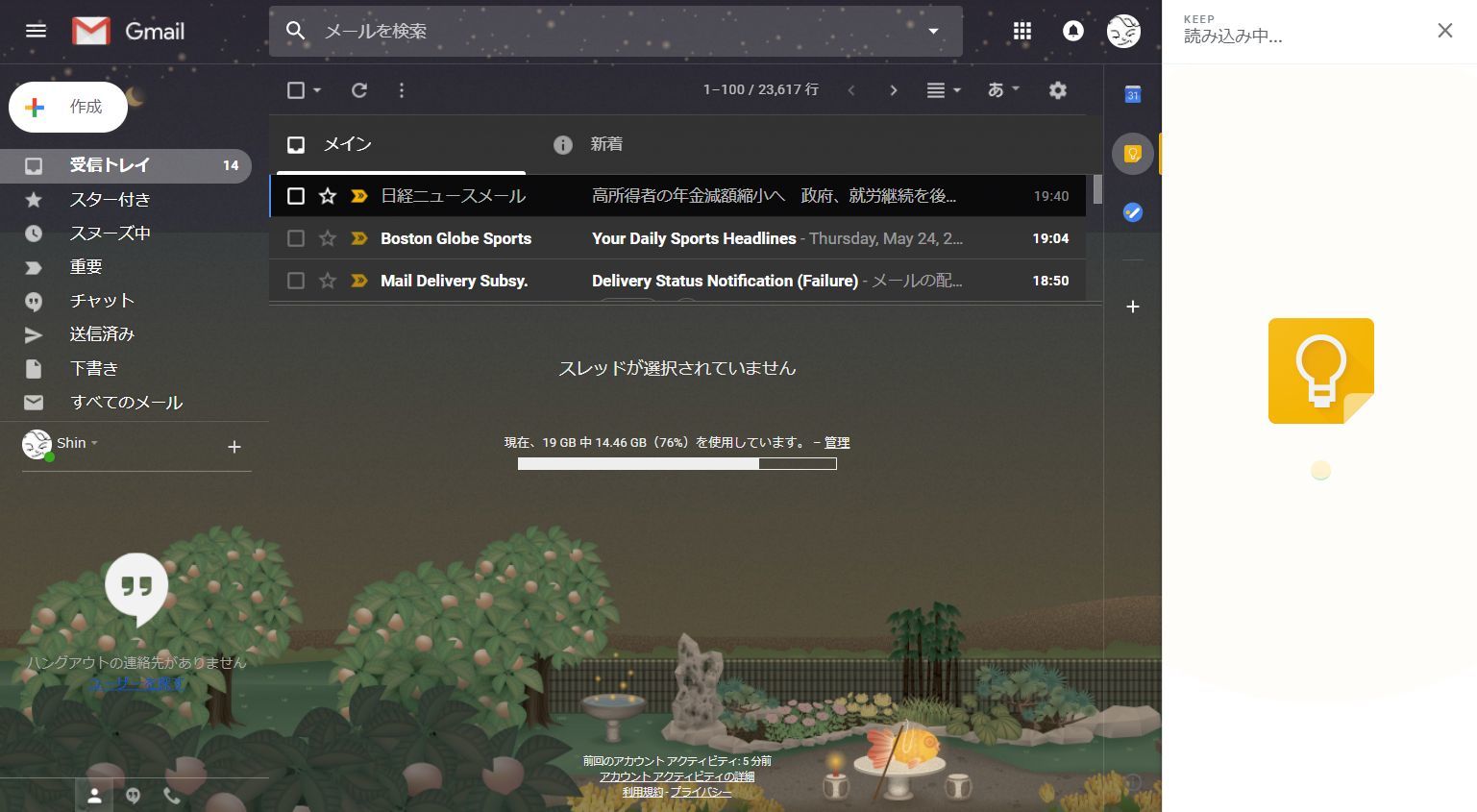Close the Keep side panel
The image size is (1477, 812).
click(x=1444, y=31)
